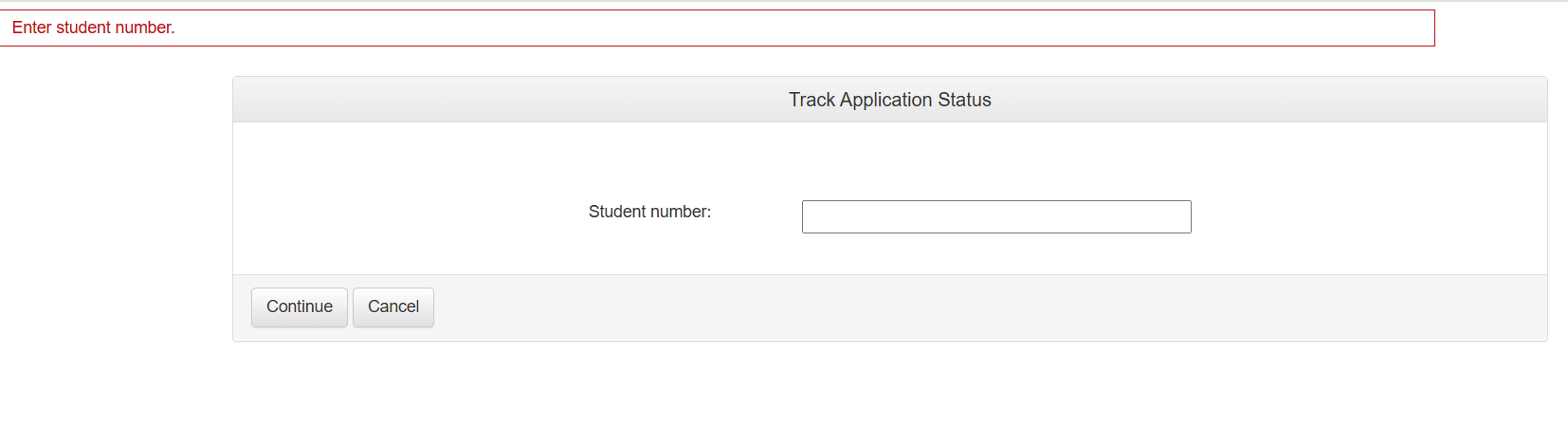Click the form title bar text

pyautogui.click(x=889, y=100)
